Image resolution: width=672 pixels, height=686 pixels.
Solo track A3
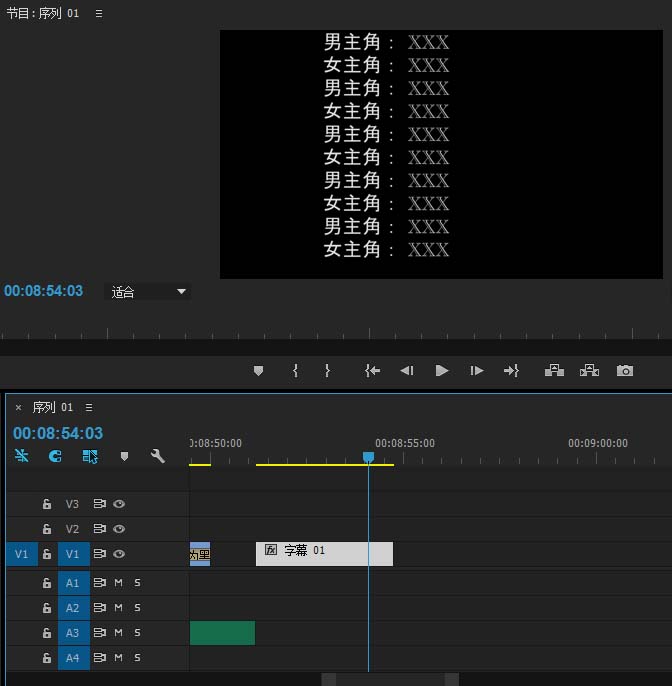point(137,633)
